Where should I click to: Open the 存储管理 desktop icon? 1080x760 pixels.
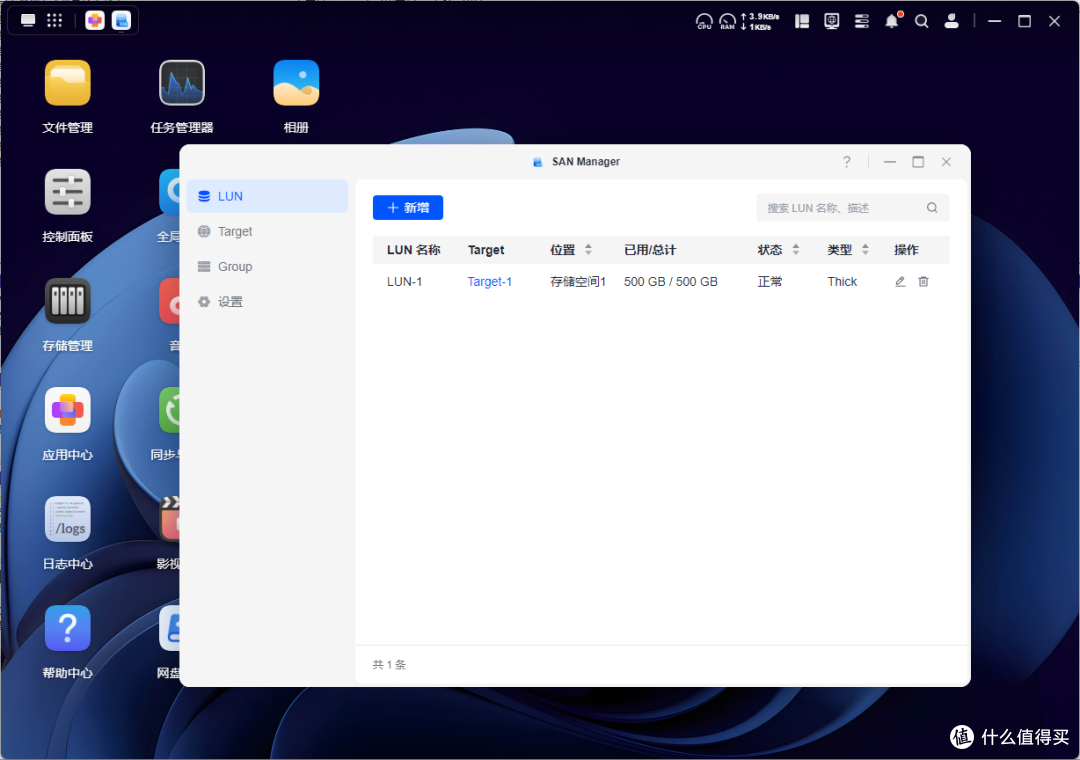[x=68, y=301]
